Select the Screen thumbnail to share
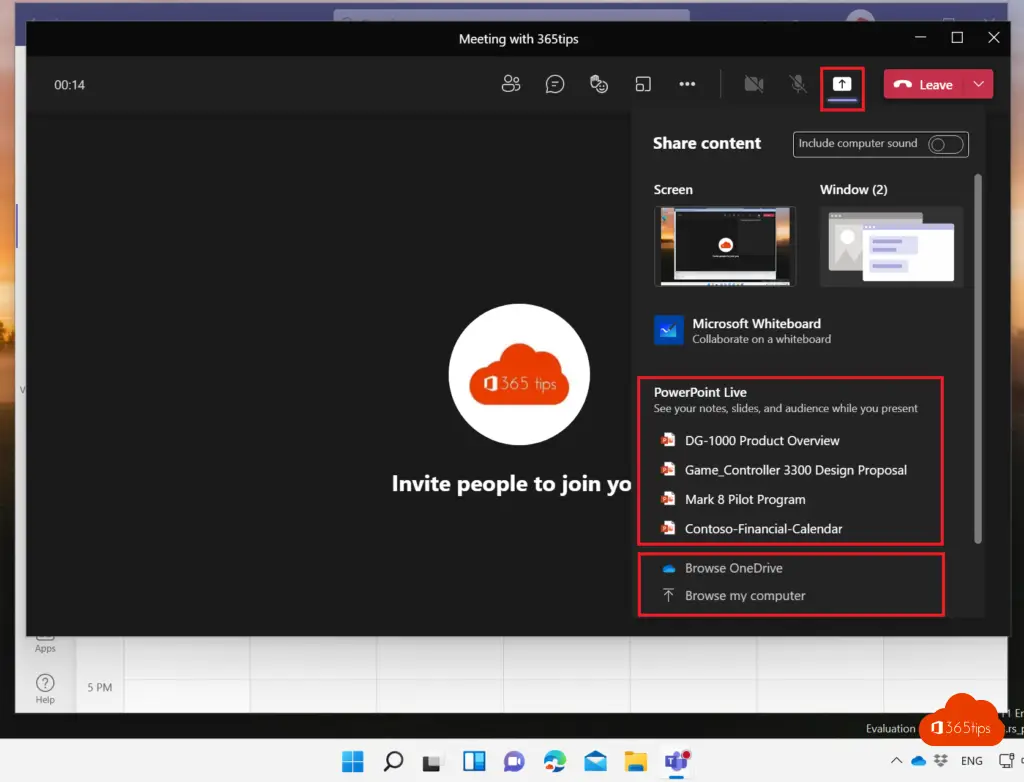1024x782 pixels. point(725,246)
